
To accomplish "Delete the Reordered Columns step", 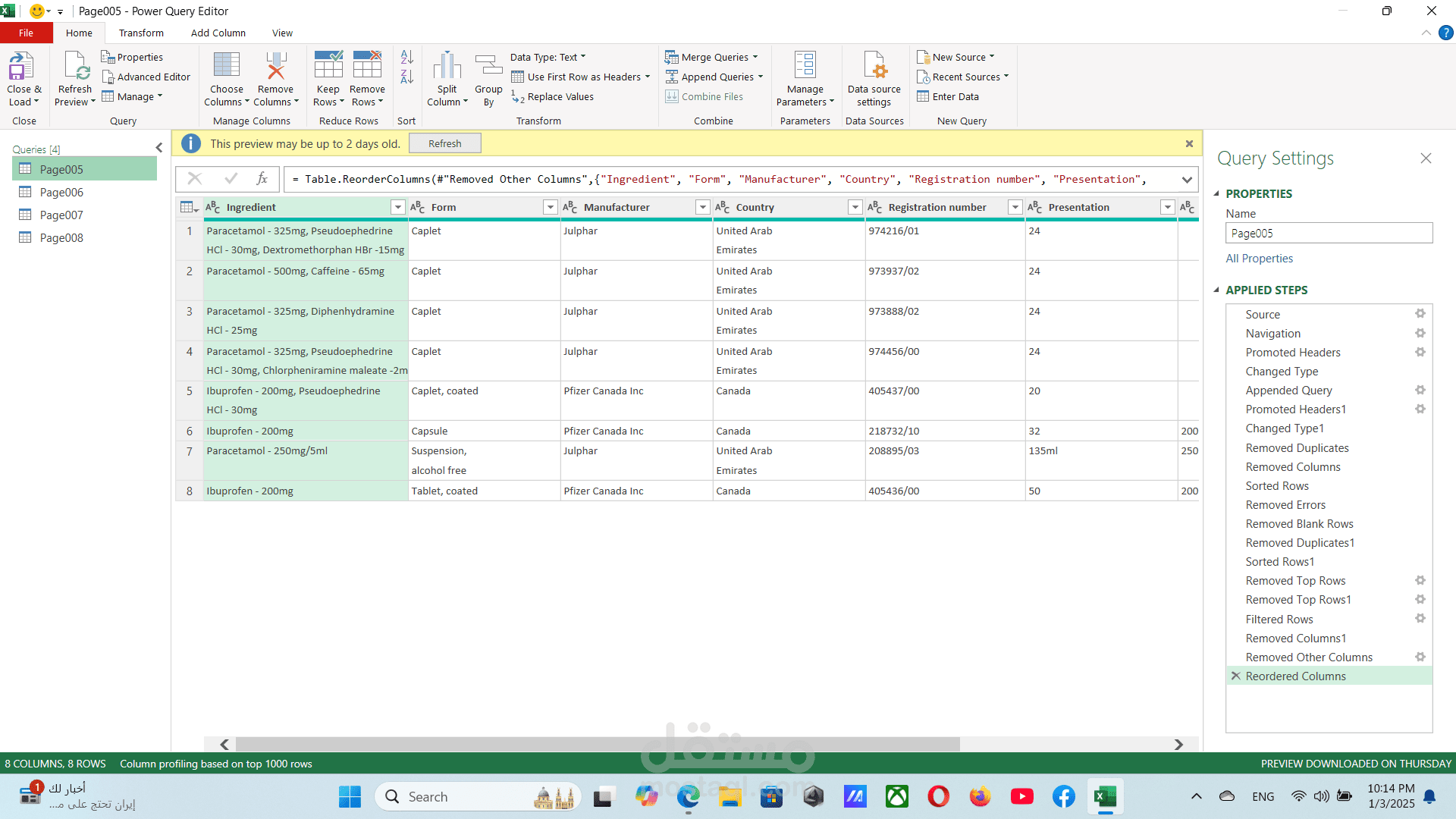I will pyautogui.click(x=1236, y=676).
